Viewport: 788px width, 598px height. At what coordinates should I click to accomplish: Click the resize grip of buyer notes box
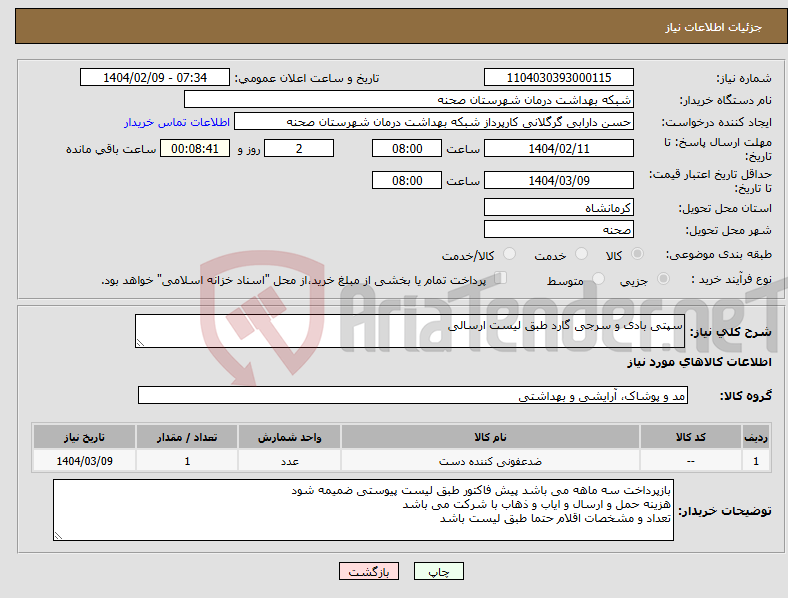(58, 536)
